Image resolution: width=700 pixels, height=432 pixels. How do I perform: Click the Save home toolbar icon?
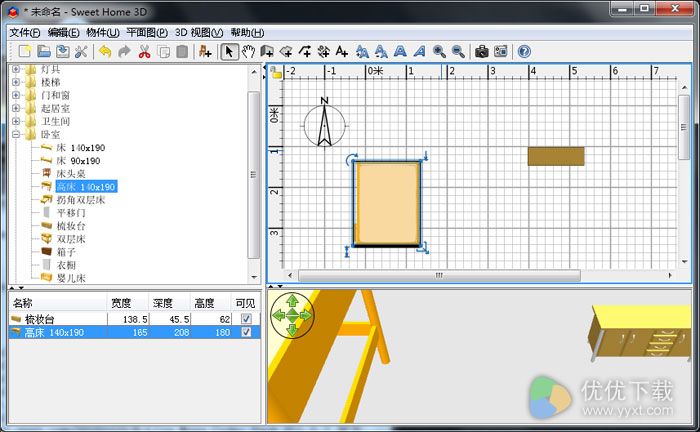[x=62, y=52]
